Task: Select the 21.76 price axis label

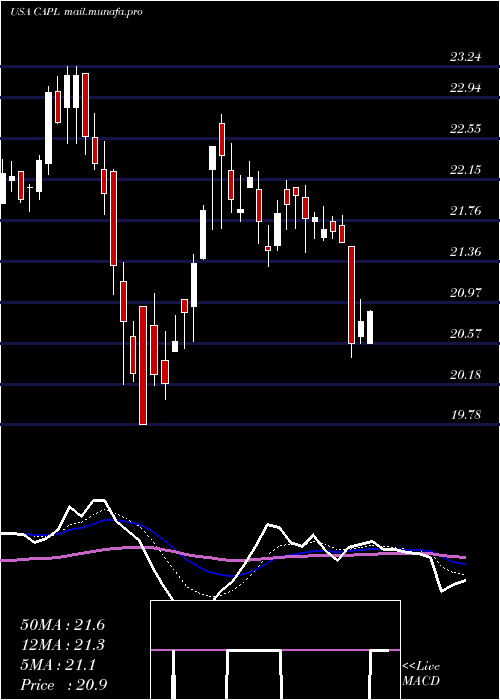Action: (466, 211)
